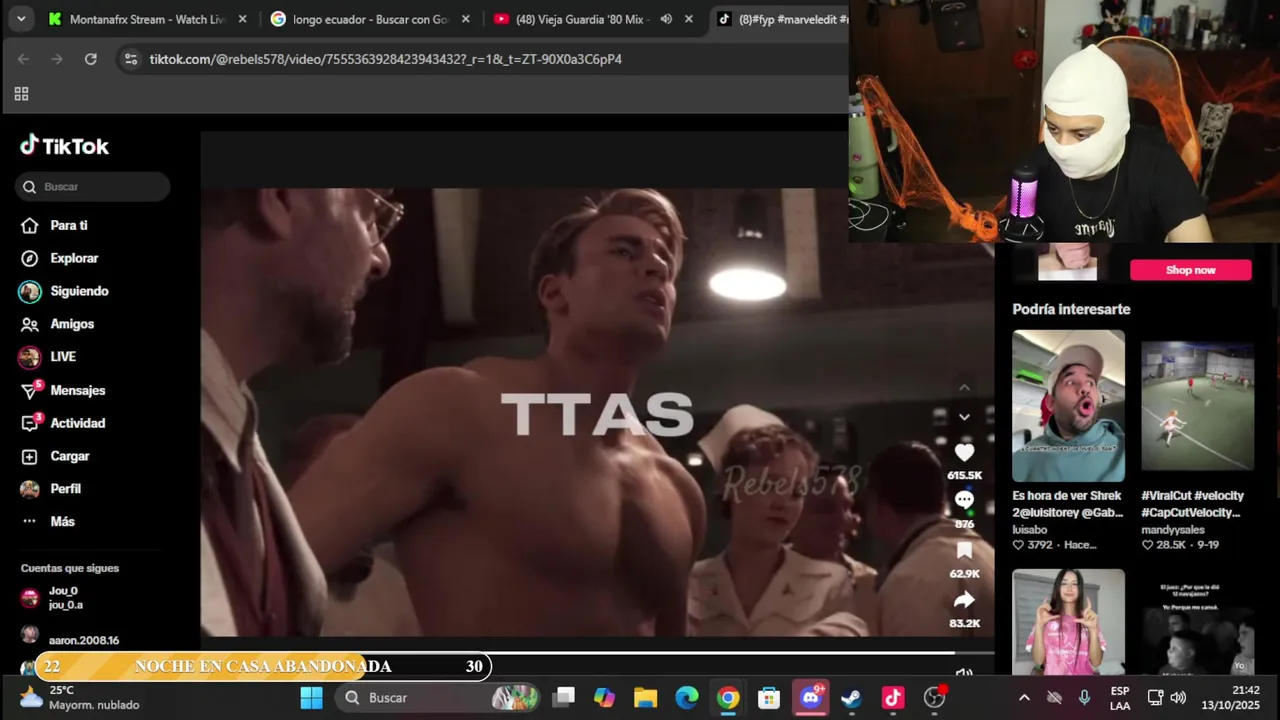Click the Shop now button
Viewport: 1280px width, 720px height.
click(1190, 270)
